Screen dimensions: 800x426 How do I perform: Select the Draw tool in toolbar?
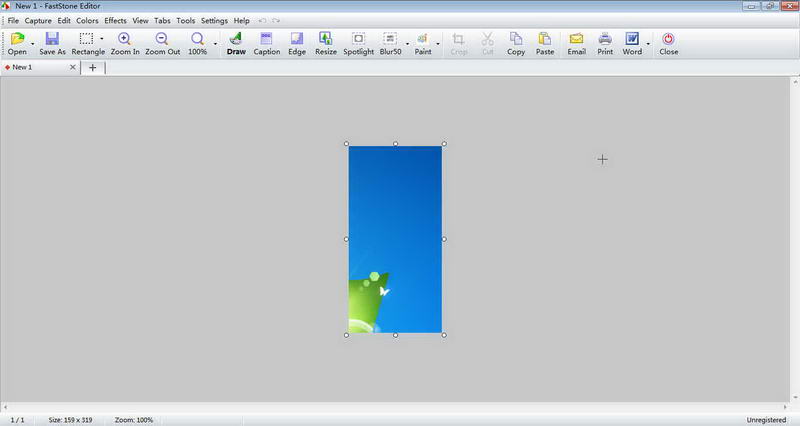(x=236, y=44)
